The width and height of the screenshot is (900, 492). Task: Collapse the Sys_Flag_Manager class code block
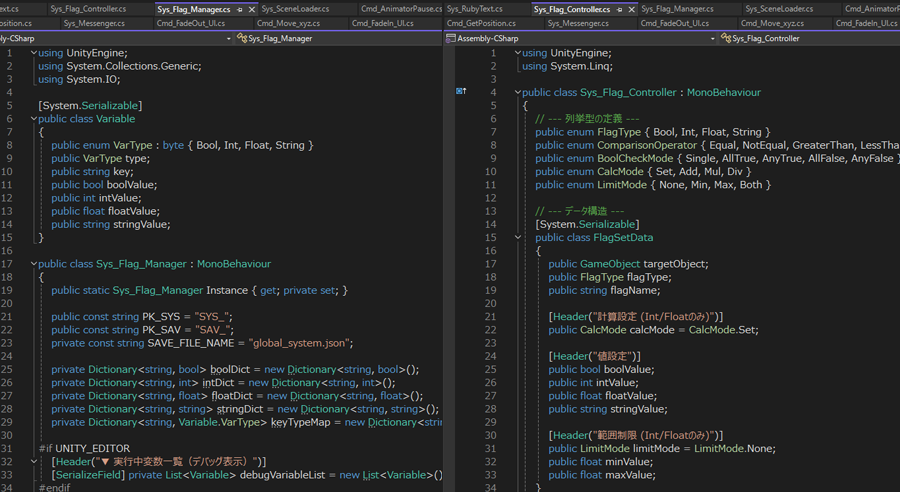point(33,264)
